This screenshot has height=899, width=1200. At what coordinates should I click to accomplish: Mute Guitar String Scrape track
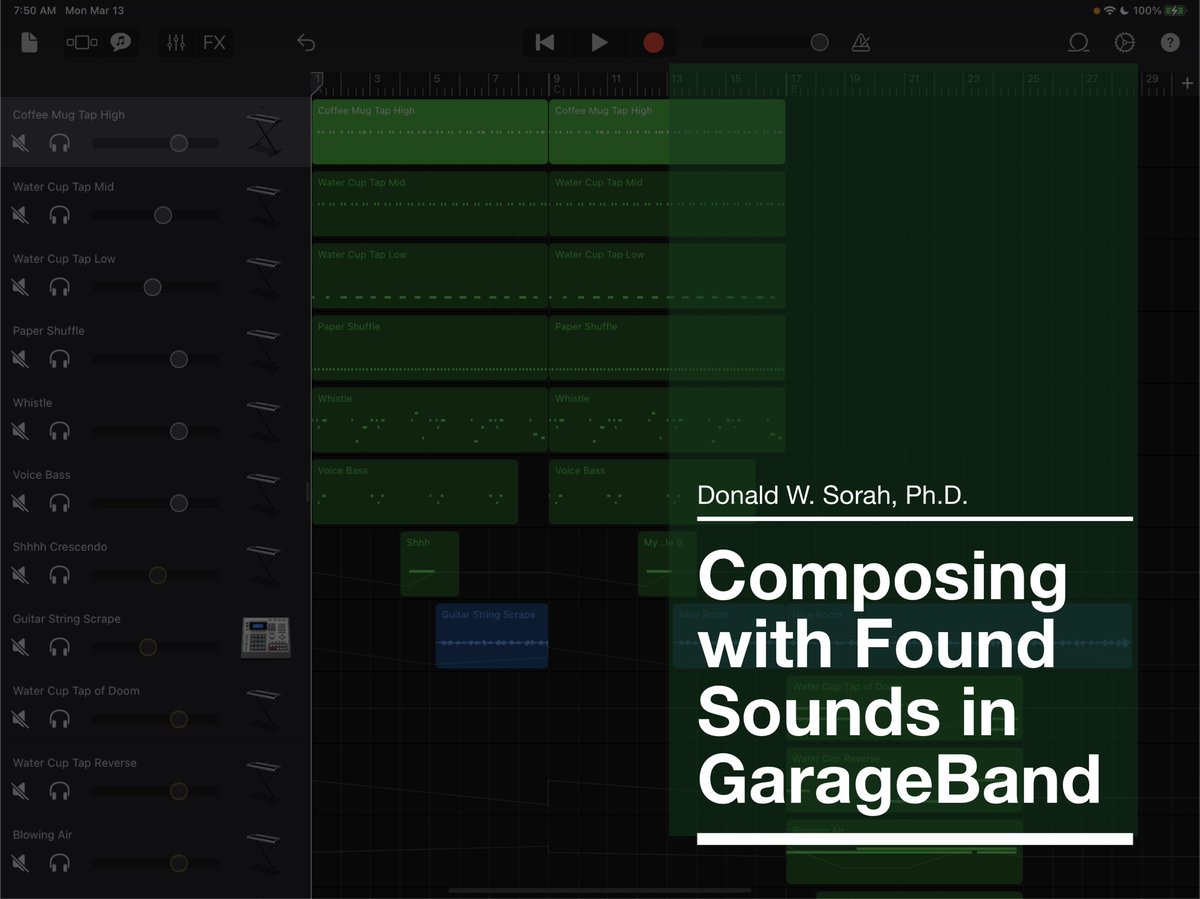coord(20,647)
